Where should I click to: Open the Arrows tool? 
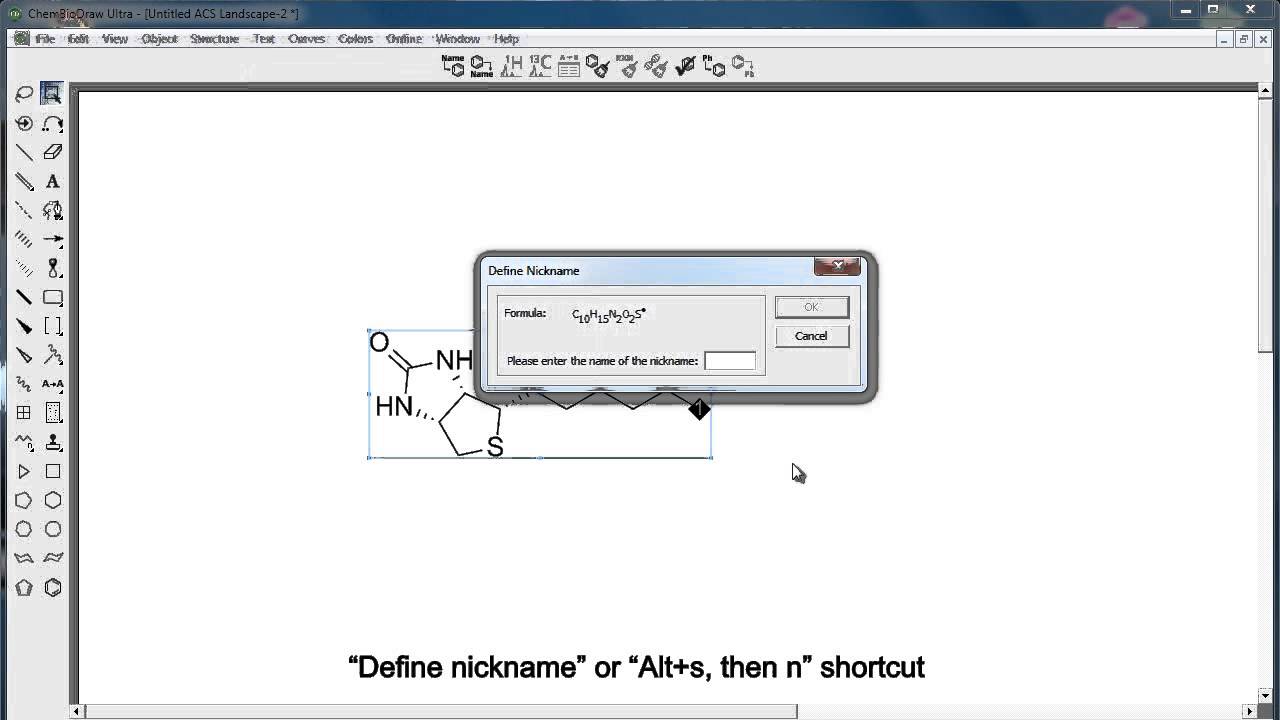click(52, 239)
